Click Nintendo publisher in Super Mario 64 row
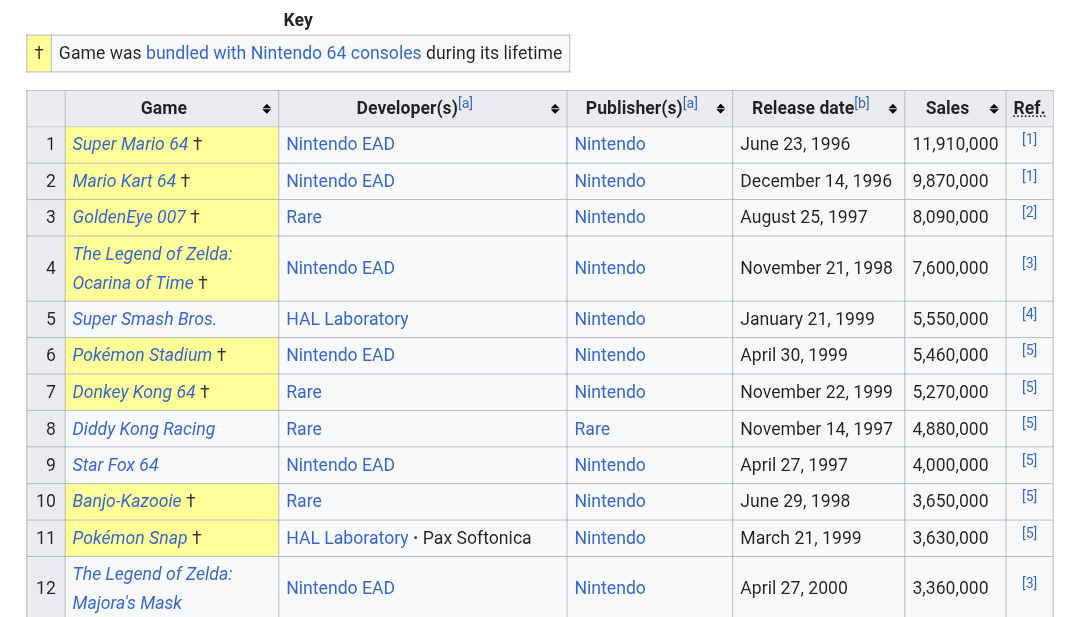This screenshot has width=1080, height=617. [x=610, y=144]
